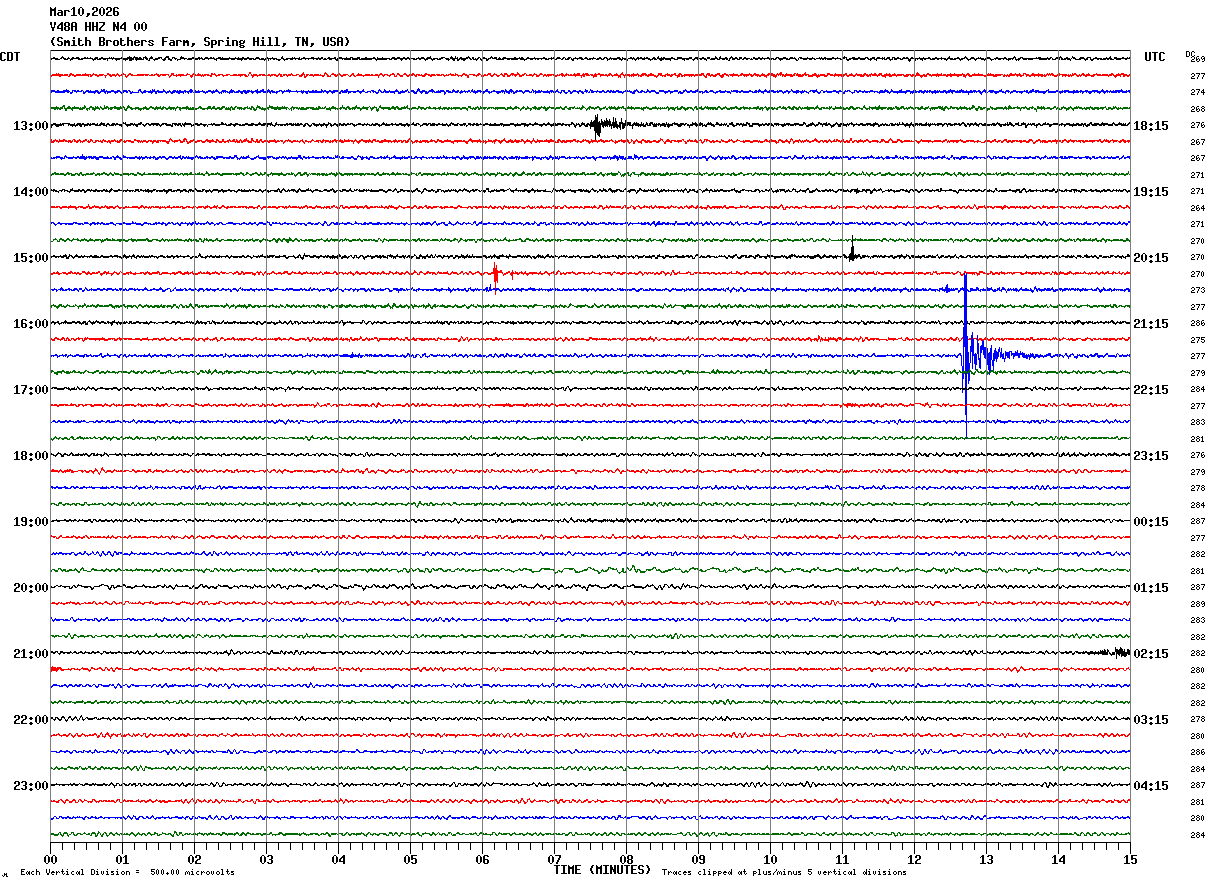Click minute 01 on the time axis
Image resolution: width=1210 pixels, height=886 pixels.
122,859
